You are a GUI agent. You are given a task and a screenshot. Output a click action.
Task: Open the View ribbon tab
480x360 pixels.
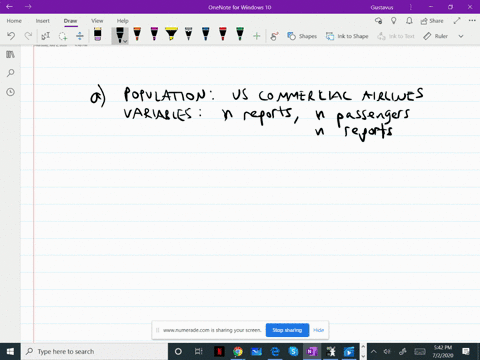point(97,21)
